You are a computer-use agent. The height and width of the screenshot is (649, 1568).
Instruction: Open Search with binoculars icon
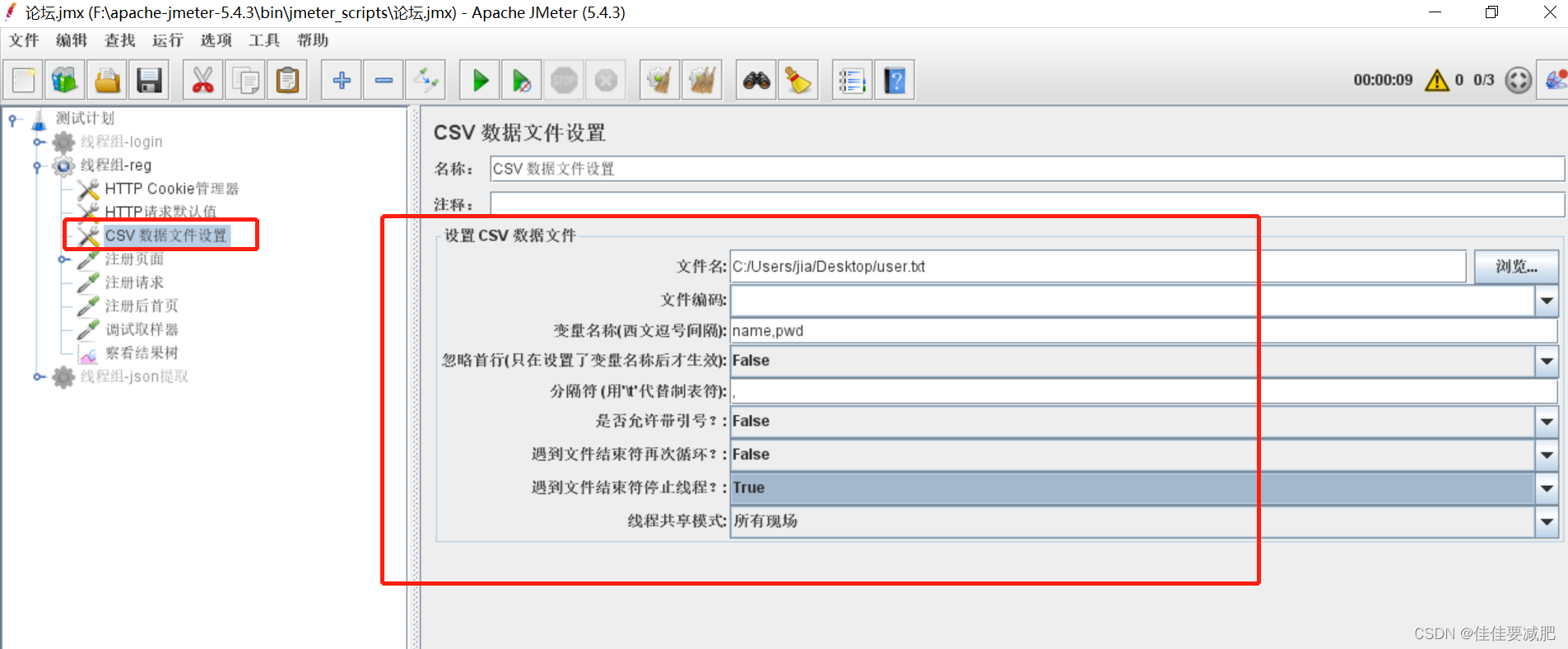pos(756,80)
